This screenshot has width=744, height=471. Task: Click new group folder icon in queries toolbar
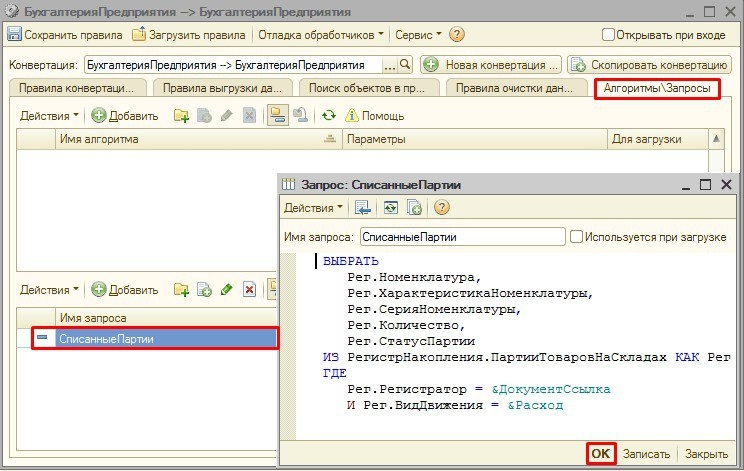tap(181, 290)
